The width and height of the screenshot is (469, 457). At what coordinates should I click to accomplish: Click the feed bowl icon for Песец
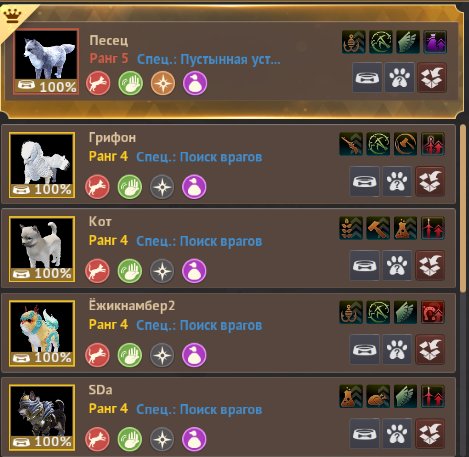tap(367, 78)
